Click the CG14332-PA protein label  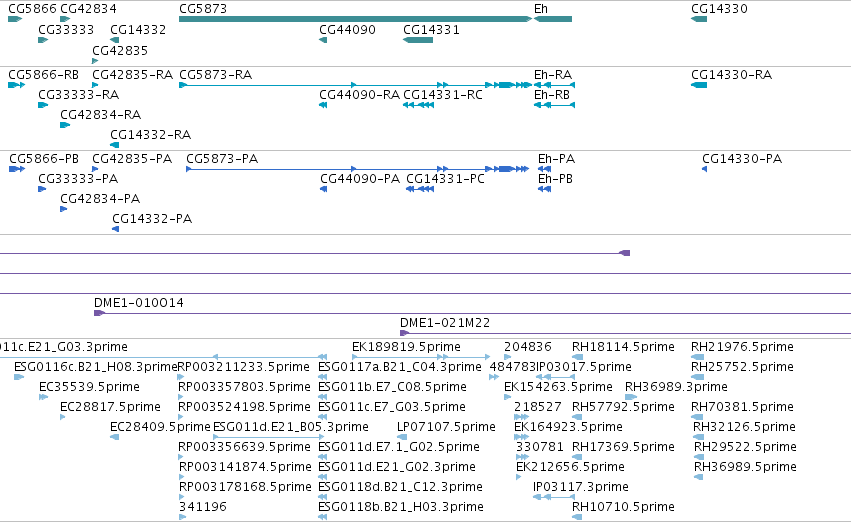[152, 219]
